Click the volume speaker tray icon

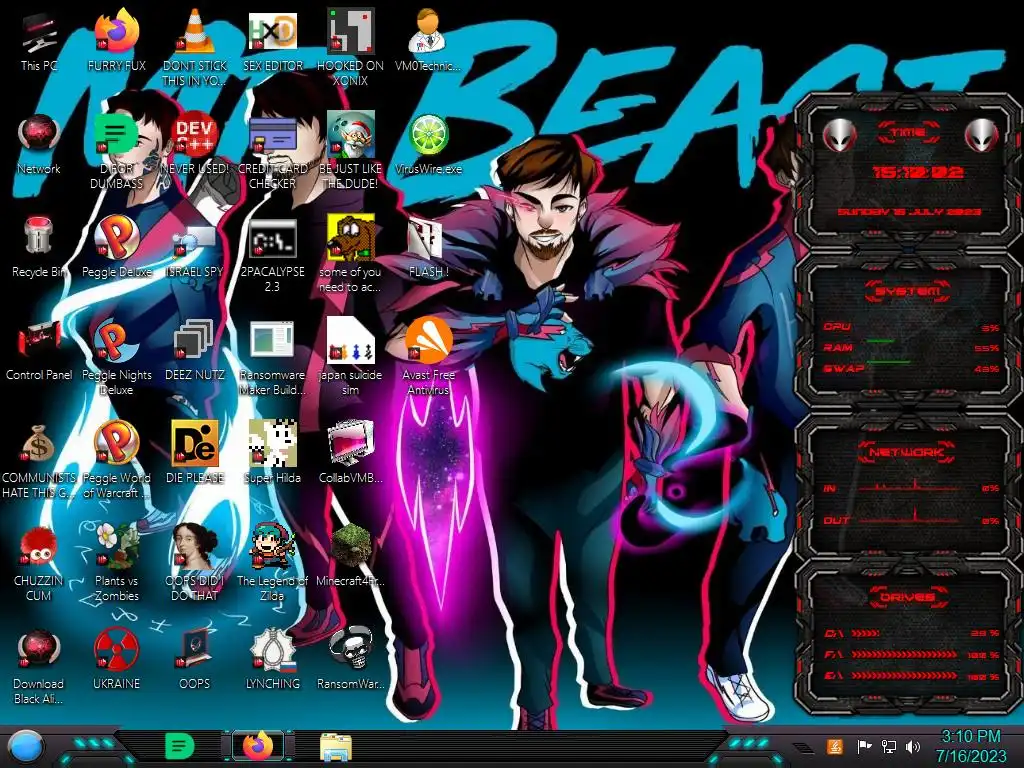pos(913,746)
